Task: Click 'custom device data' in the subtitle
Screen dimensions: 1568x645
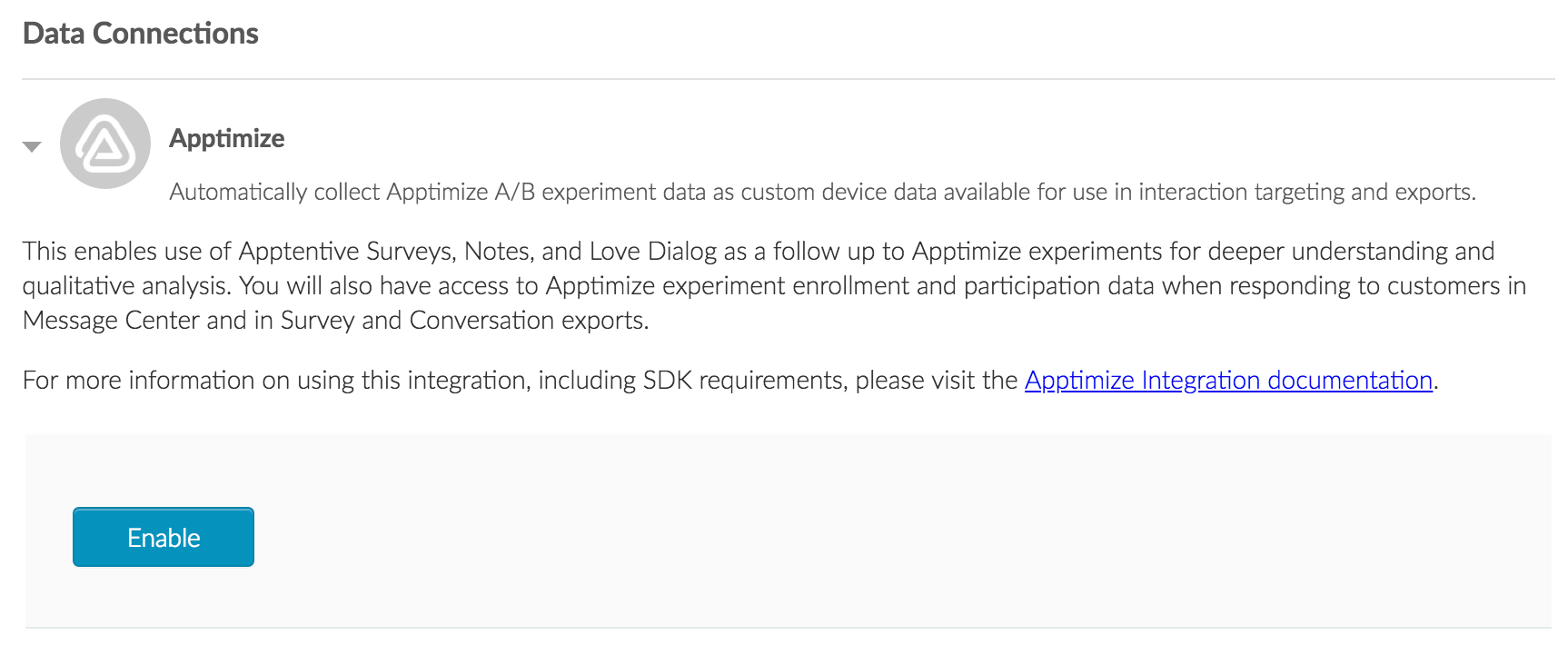Action: tap(840, 192)
